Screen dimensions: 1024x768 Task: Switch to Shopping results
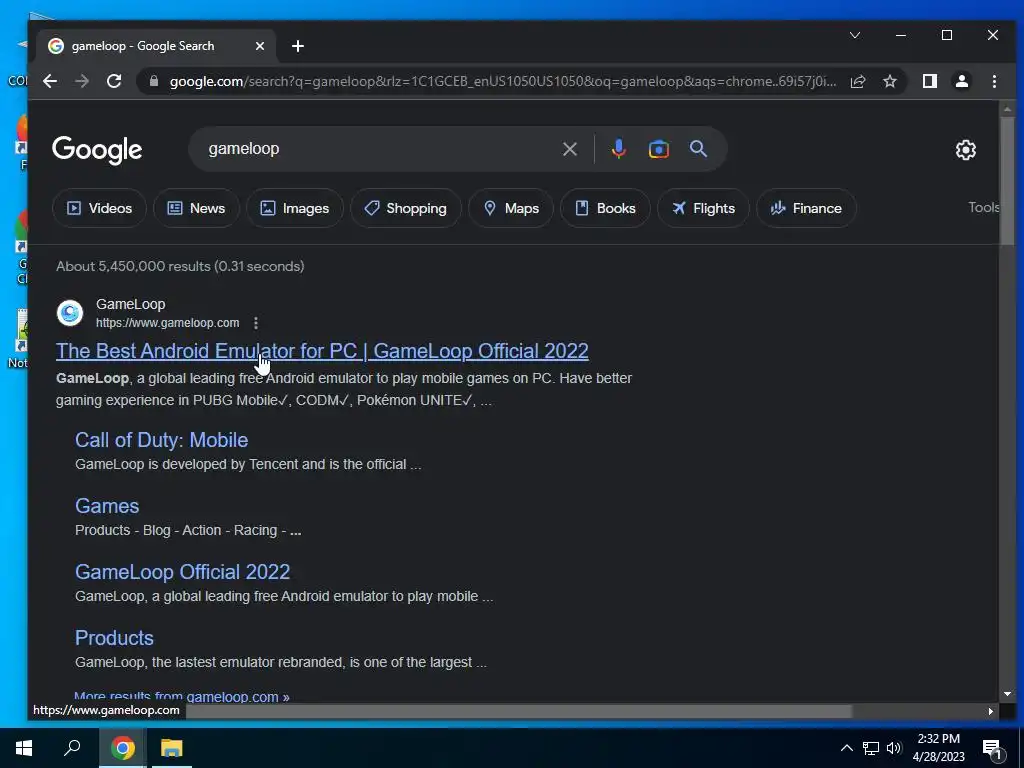406,208
